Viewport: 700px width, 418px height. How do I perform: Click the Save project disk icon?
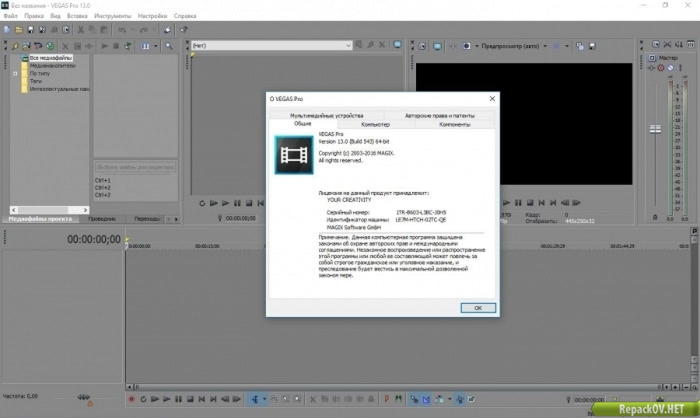pos(30,30)
